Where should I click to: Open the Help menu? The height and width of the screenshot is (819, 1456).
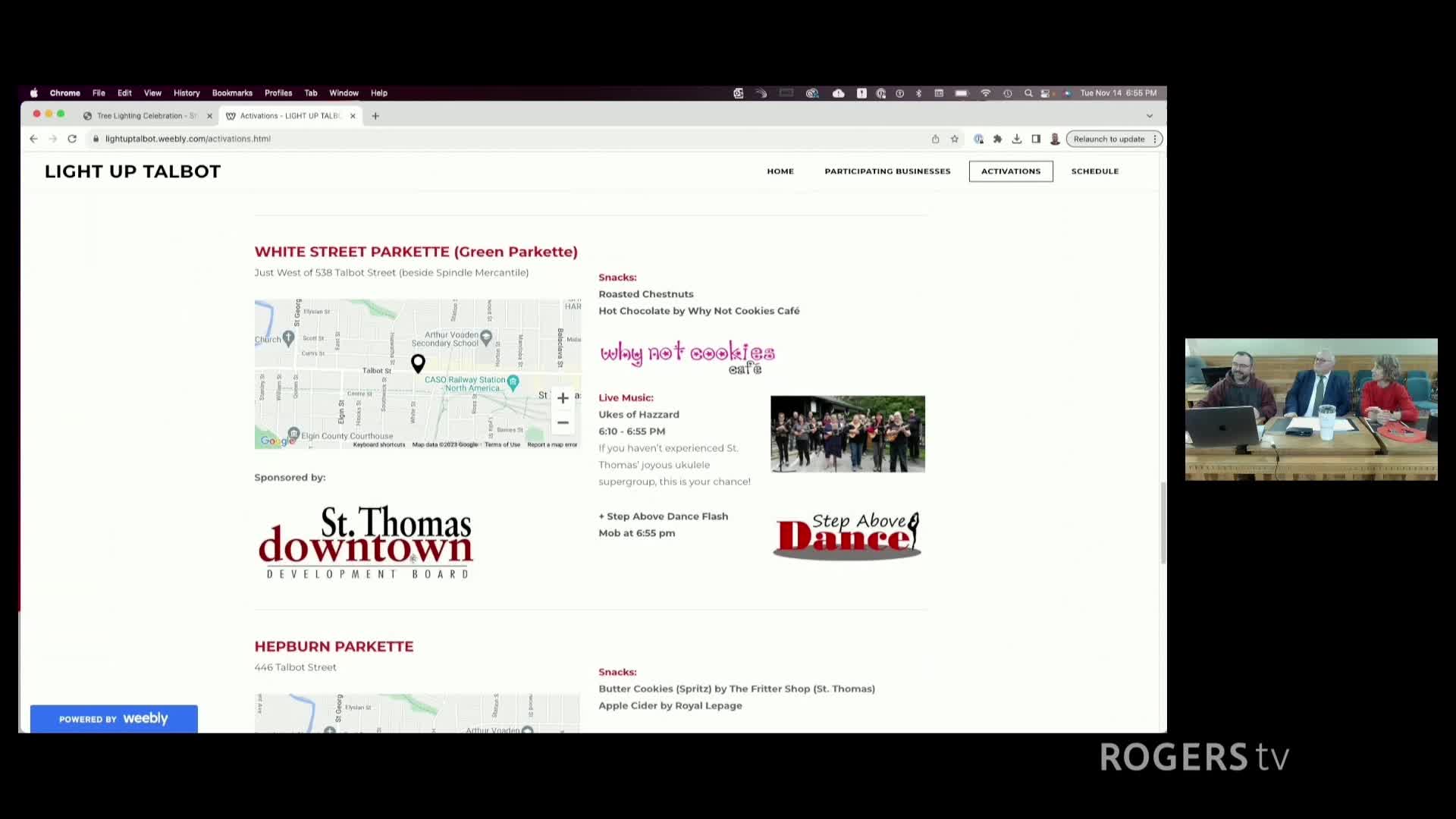[379, 93]
